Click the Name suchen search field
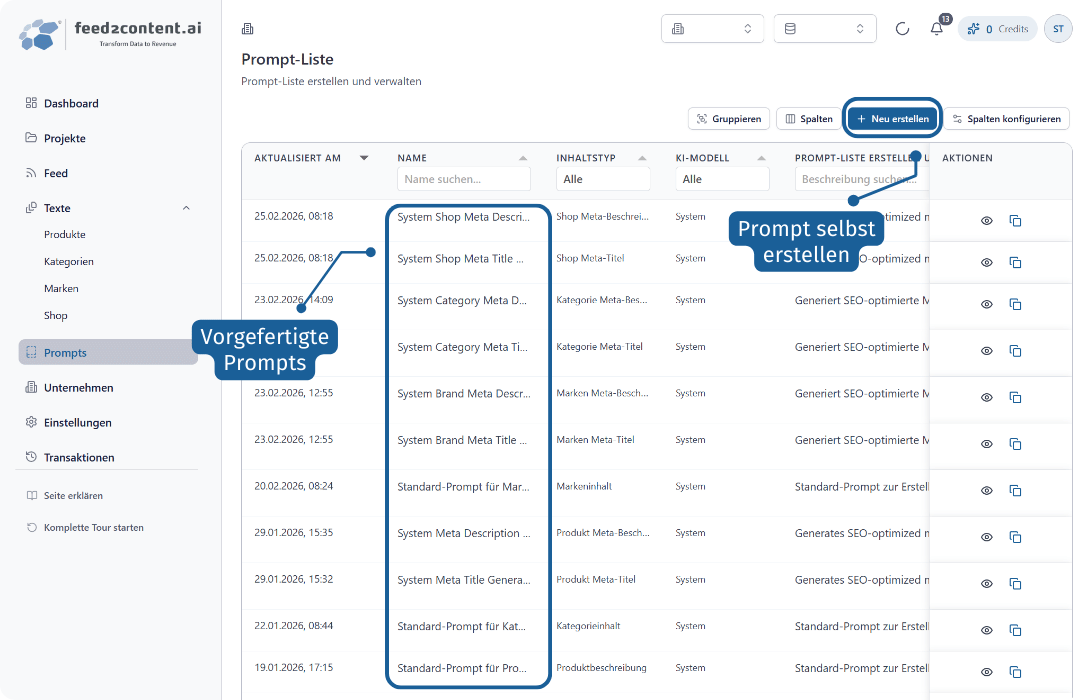This screenshot has height=700, width=1080. coord(463,179)
